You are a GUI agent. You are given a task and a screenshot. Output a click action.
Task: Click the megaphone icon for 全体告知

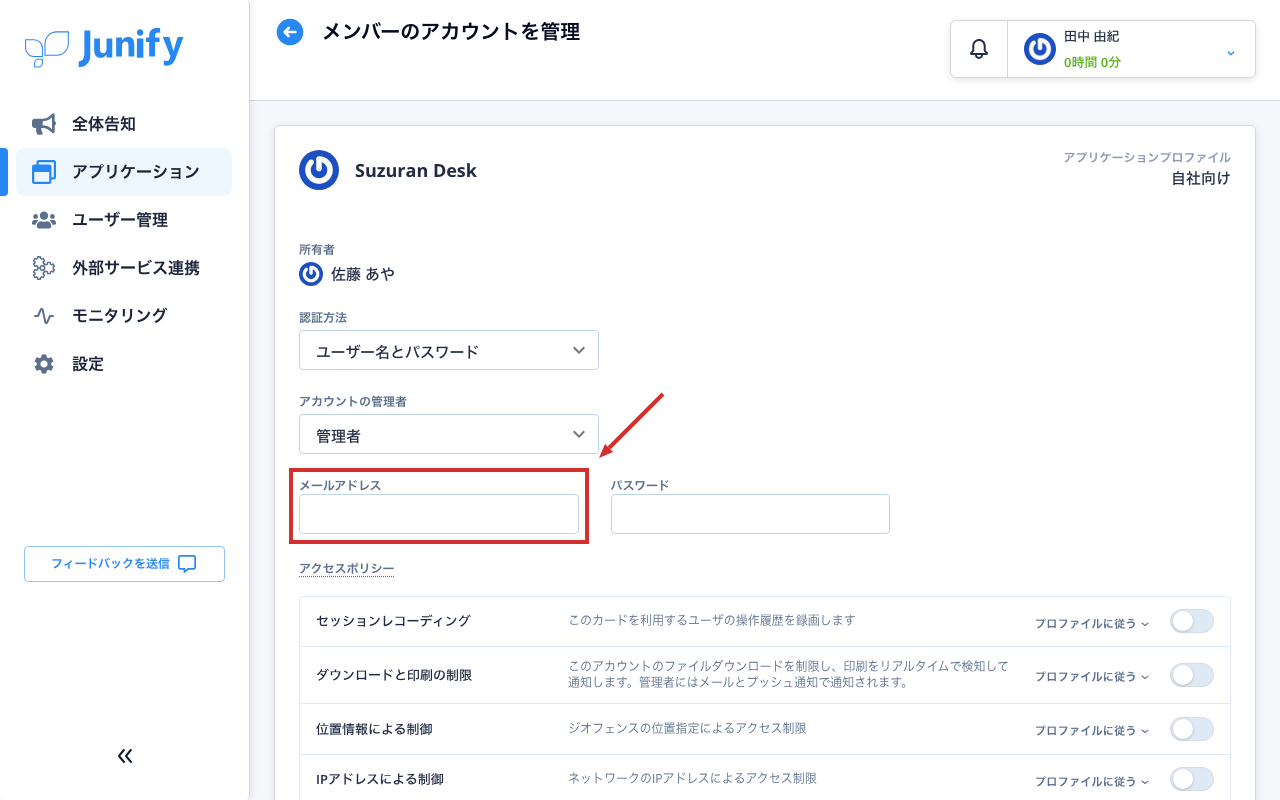tap(44, 124)
